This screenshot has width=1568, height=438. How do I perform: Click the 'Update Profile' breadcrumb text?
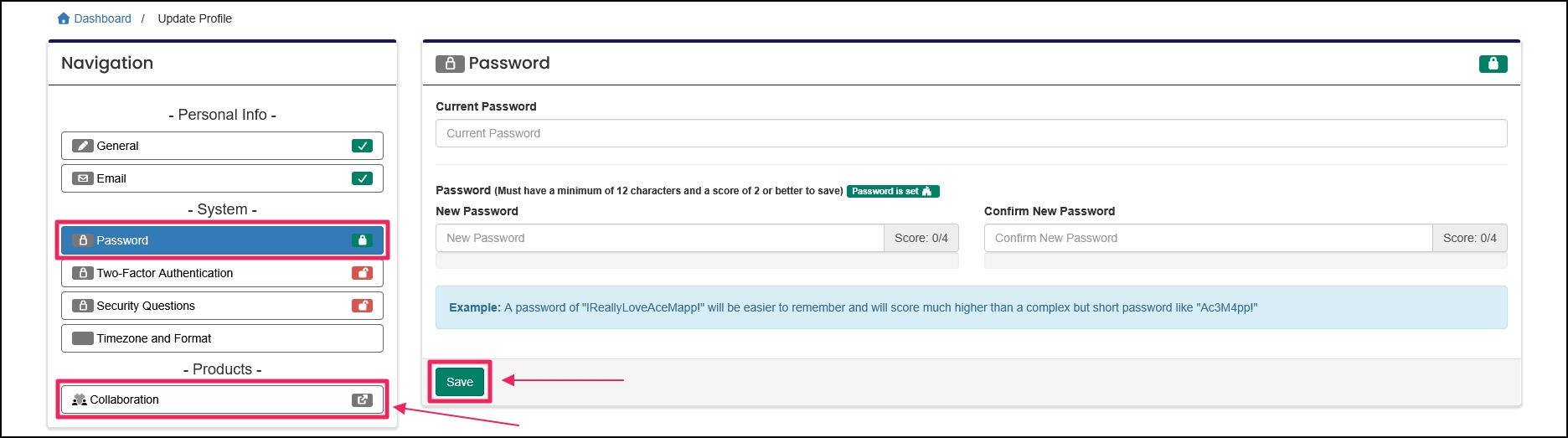[x=195, y=18]
